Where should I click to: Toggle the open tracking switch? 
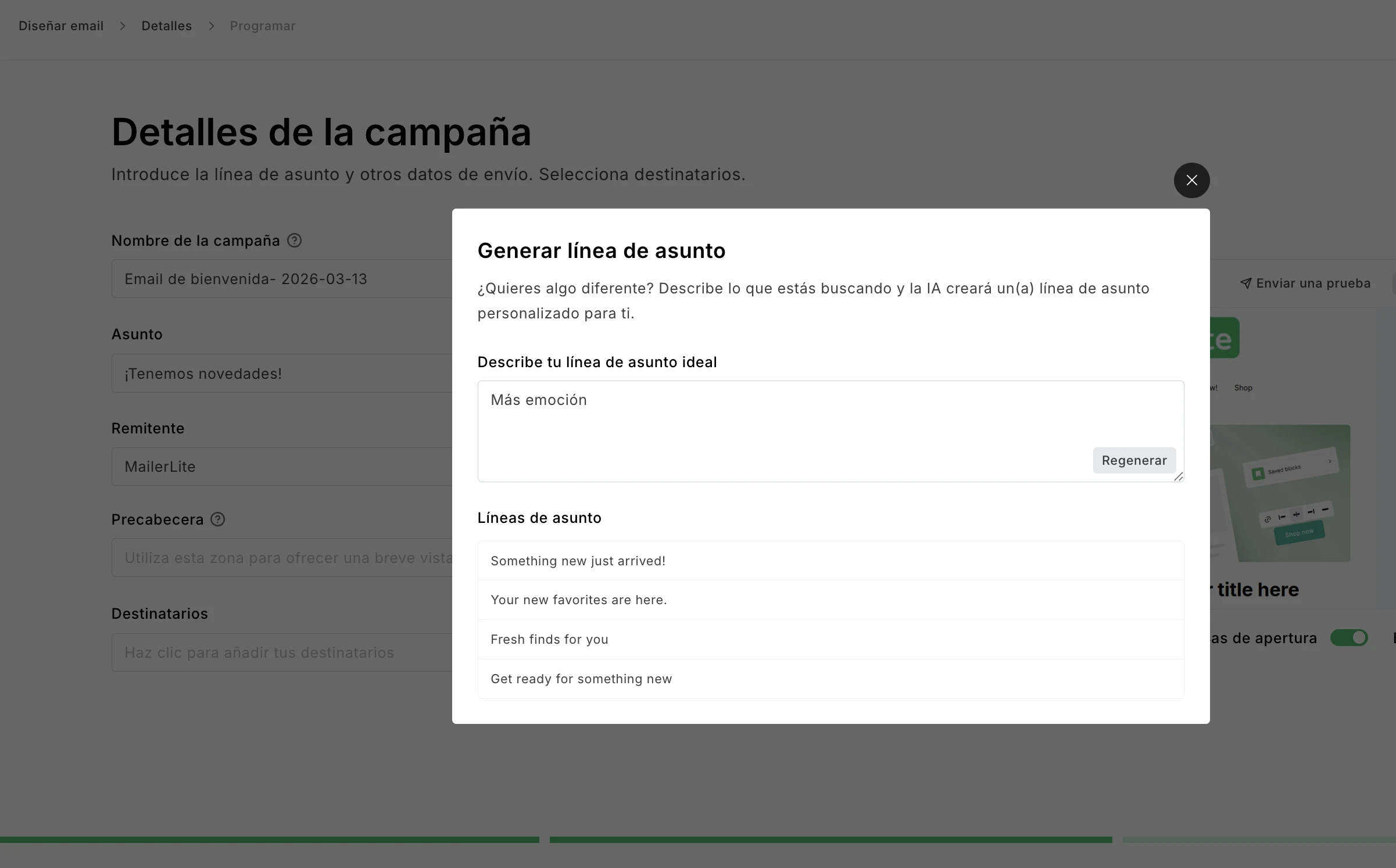tap(1349, 638)
